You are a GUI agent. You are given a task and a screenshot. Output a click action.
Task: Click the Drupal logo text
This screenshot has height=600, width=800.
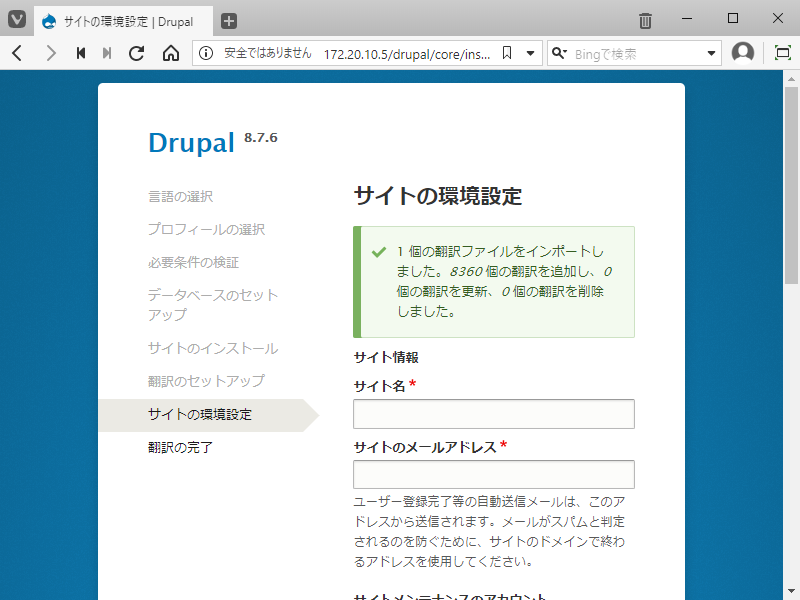coord(191,142)
